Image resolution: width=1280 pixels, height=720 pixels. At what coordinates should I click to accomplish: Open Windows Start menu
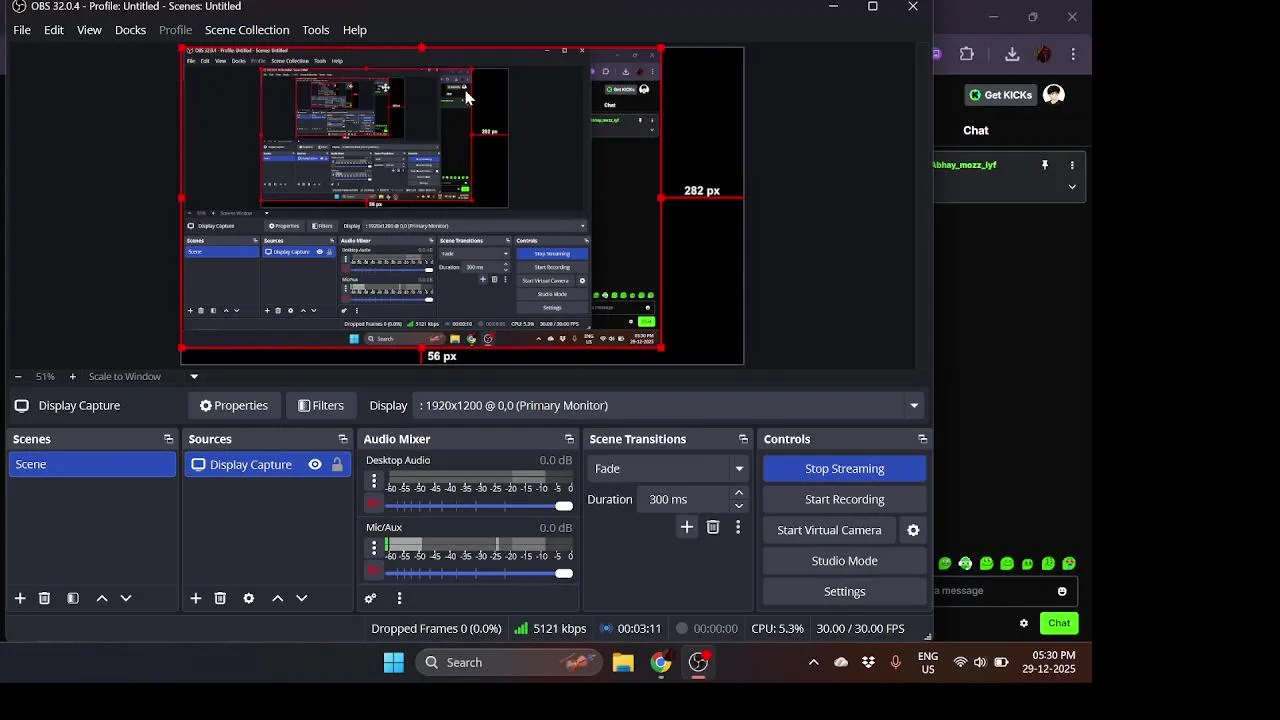click(394, 662)
